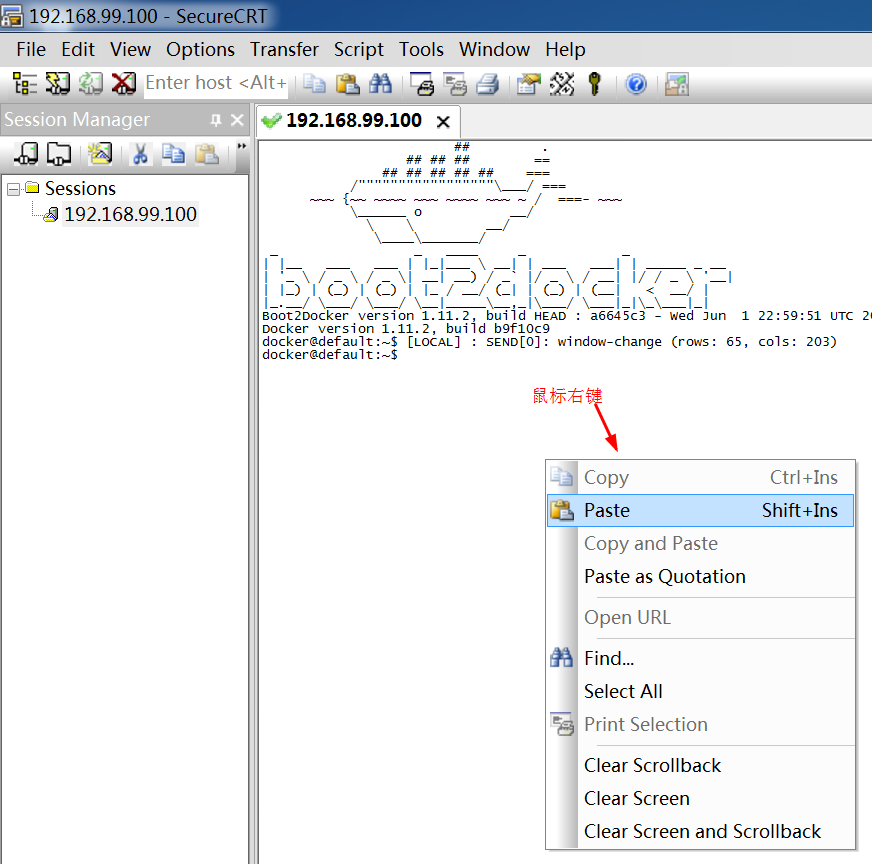The image size is (872, 864).
Task: Open Session Options toolbar icon
Action: [x=529, y=85]
